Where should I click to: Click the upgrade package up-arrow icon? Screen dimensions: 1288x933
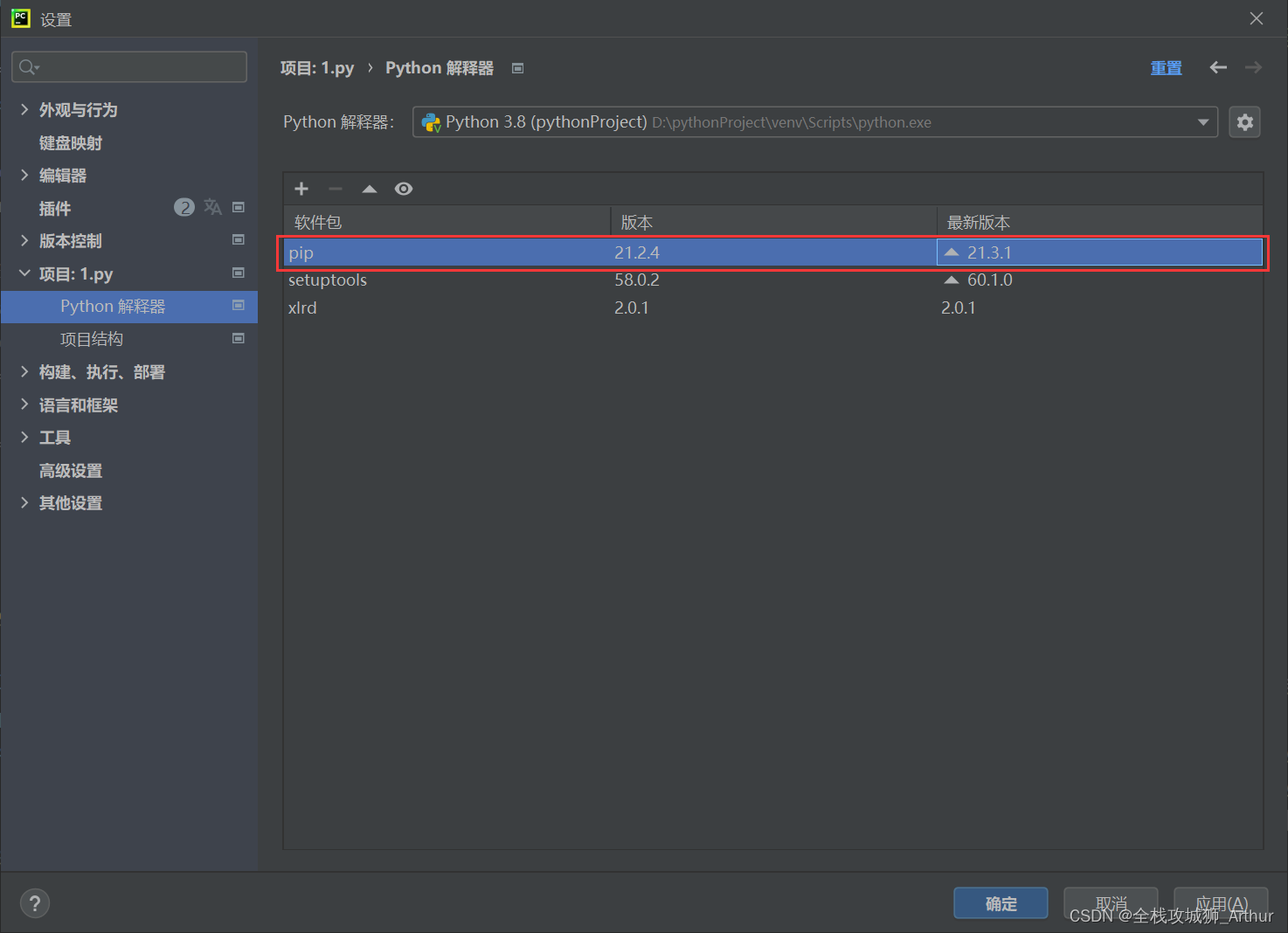coord(370,189)
